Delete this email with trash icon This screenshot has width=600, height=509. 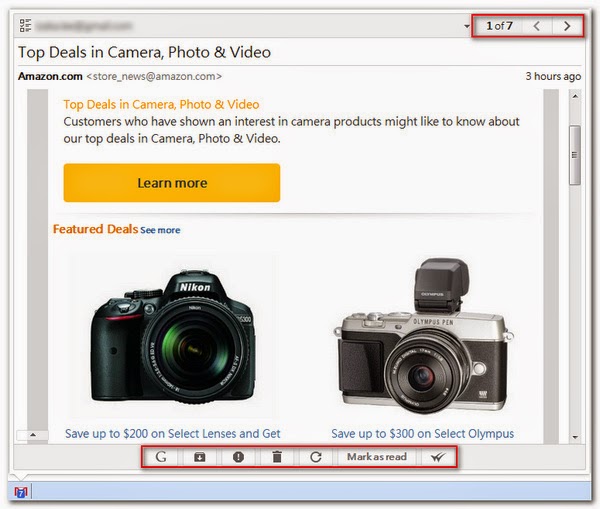277,457
